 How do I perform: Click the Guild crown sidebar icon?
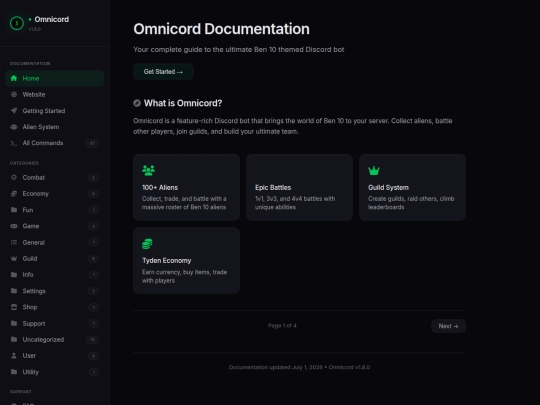(x=14, y=258)
